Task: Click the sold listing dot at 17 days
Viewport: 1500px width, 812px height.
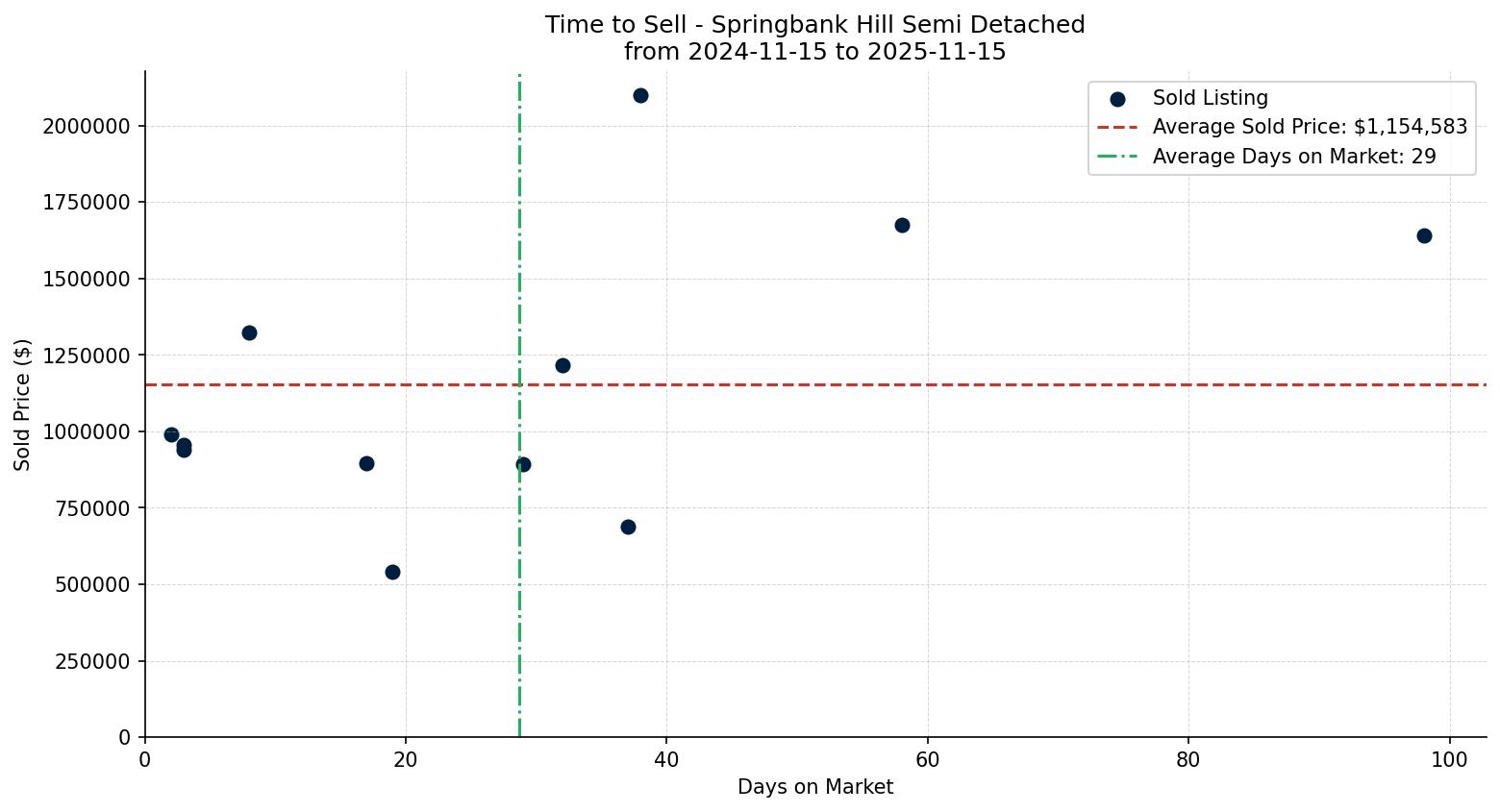Action: tap(366, 463)
